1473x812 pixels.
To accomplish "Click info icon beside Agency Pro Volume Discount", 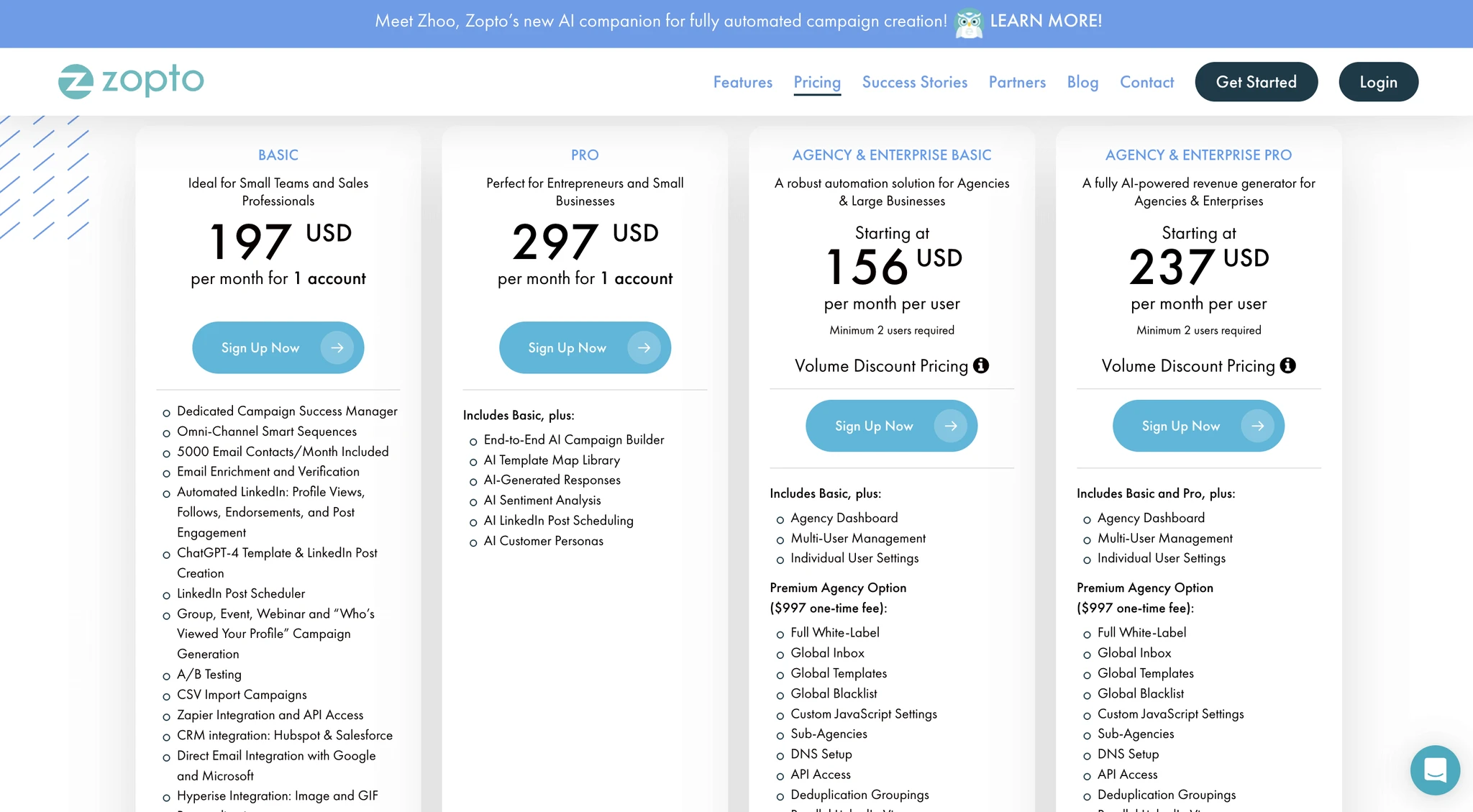I will pos(1288,365).
